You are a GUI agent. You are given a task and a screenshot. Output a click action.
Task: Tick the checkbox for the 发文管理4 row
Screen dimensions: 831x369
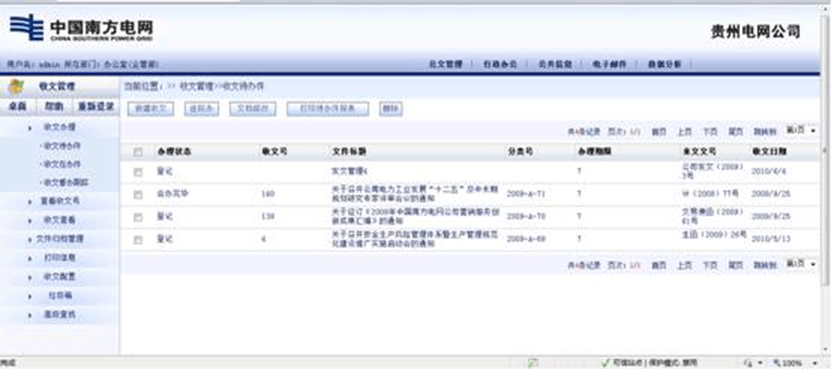(x=138, y=172)
